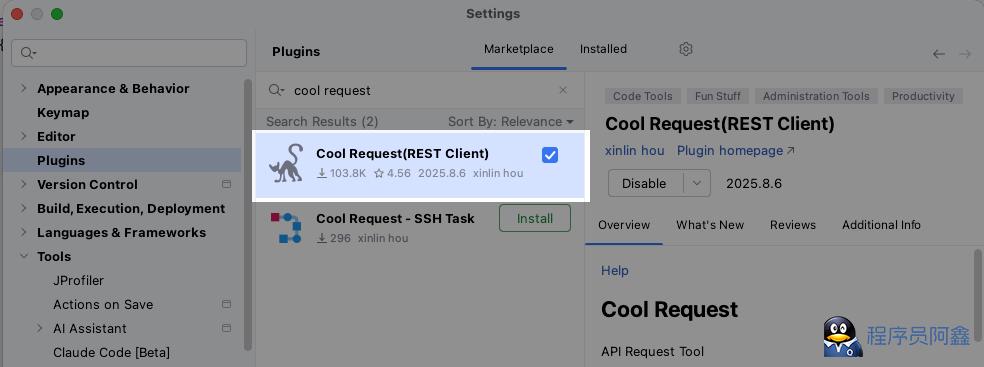The width and height of the screenshot is (984, 367).
Task: Open the plugins gear settings icon
Action: tap(686, 49)
